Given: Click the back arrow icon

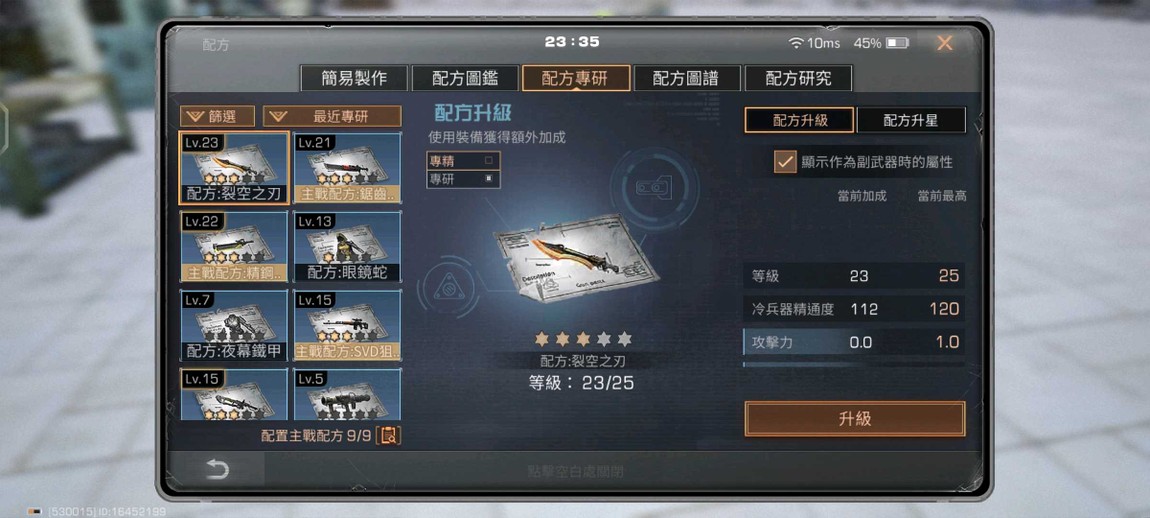Looking at the screenshot, I should click(217, 470).
